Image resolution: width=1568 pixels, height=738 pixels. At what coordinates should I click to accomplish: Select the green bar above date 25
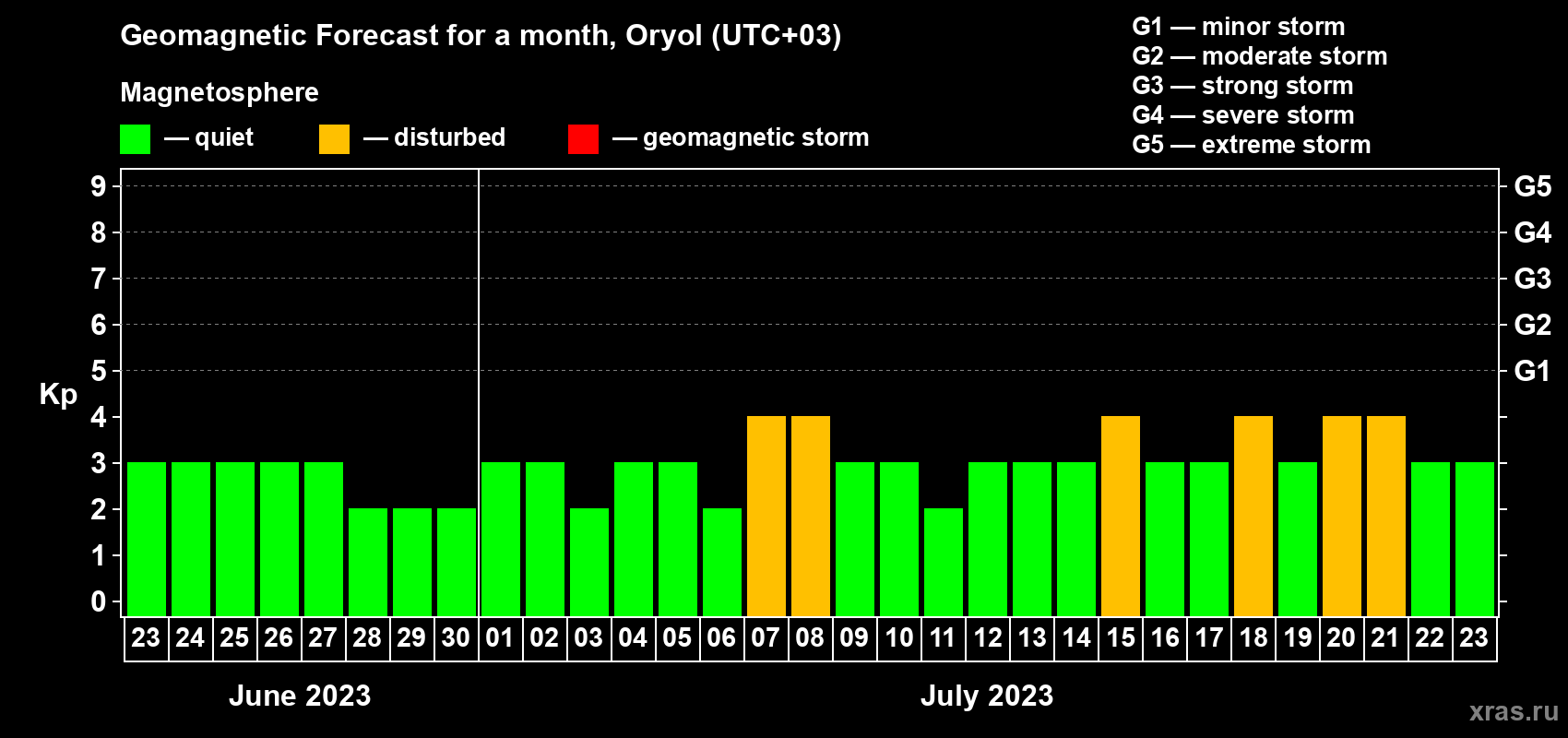(x=235, y=539)
